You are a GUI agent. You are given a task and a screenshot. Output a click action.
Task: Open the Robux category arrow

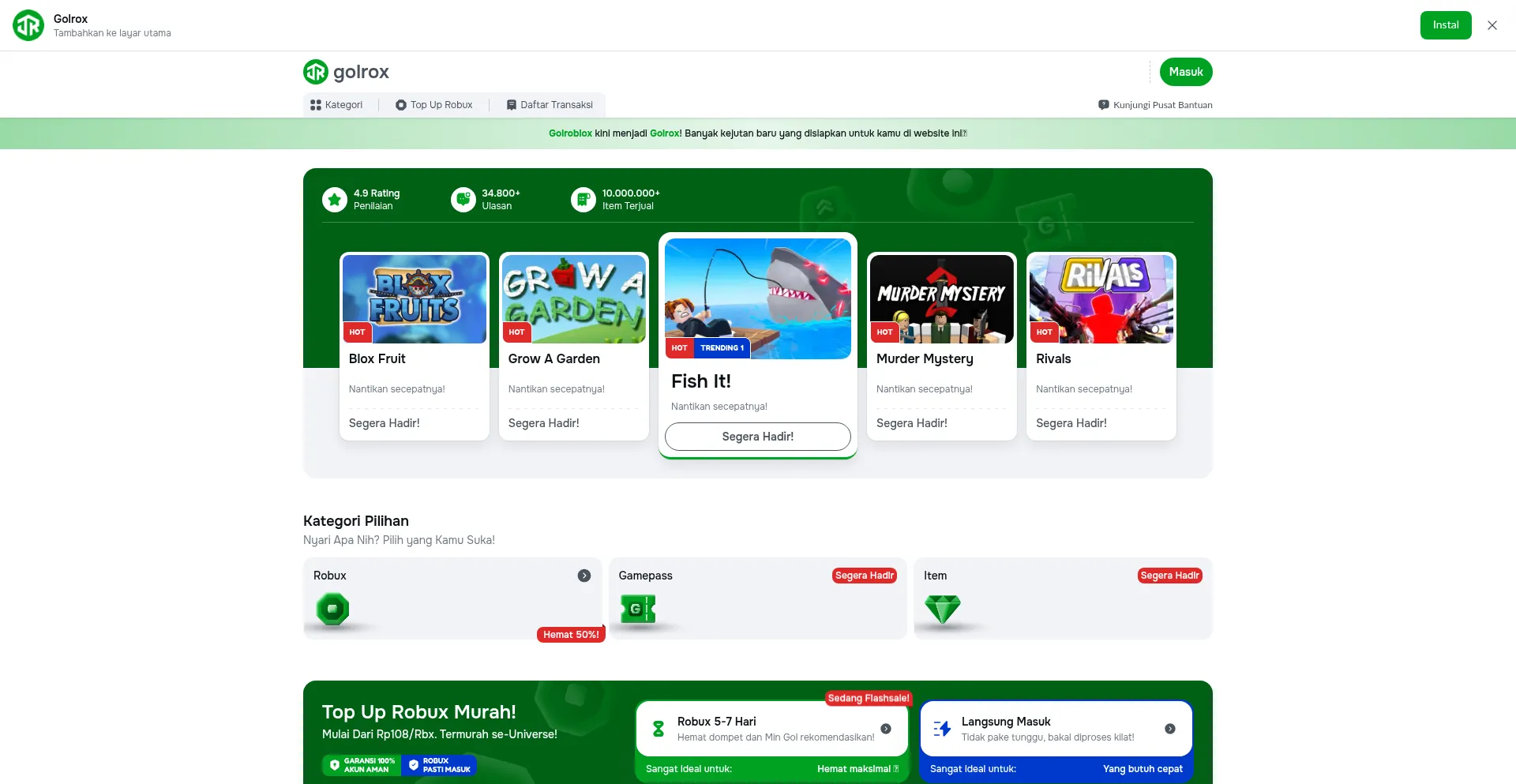[584, 576]
